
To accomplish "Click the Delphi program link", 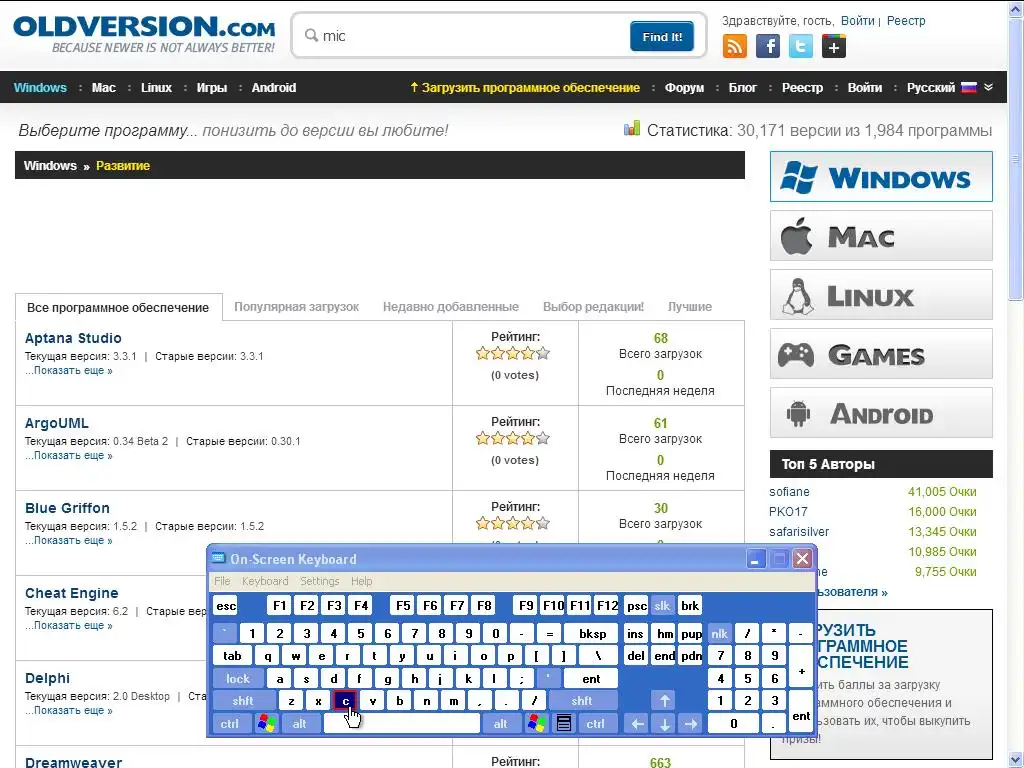I will coord(47,678).
